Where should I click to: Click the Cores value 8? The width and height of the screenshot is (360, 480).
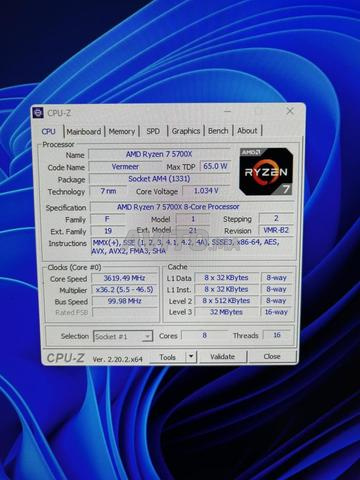(204, 335)
